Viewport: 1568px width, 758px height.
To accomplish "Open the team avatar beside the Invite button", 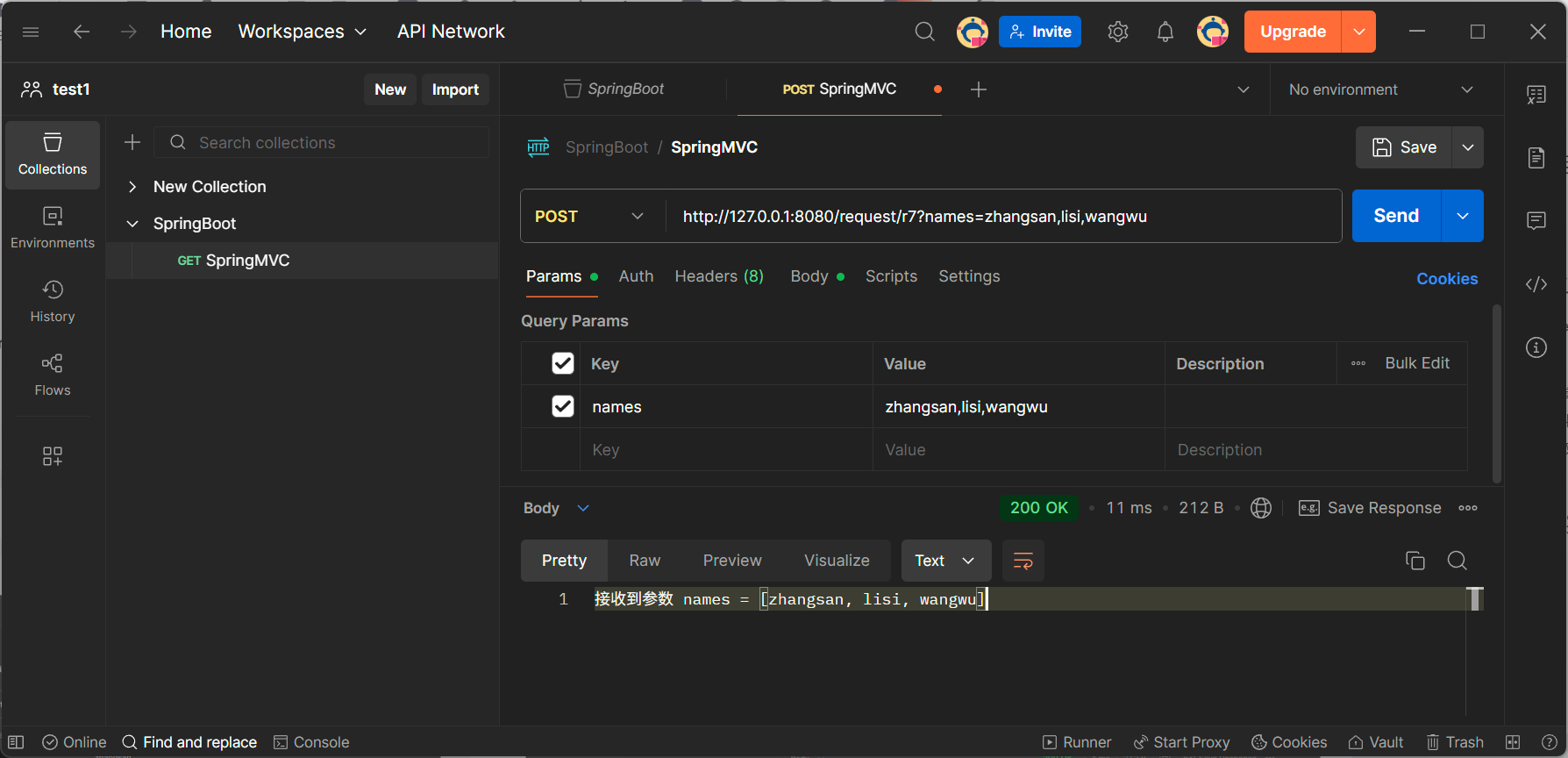I will click(x=972, y=32).
